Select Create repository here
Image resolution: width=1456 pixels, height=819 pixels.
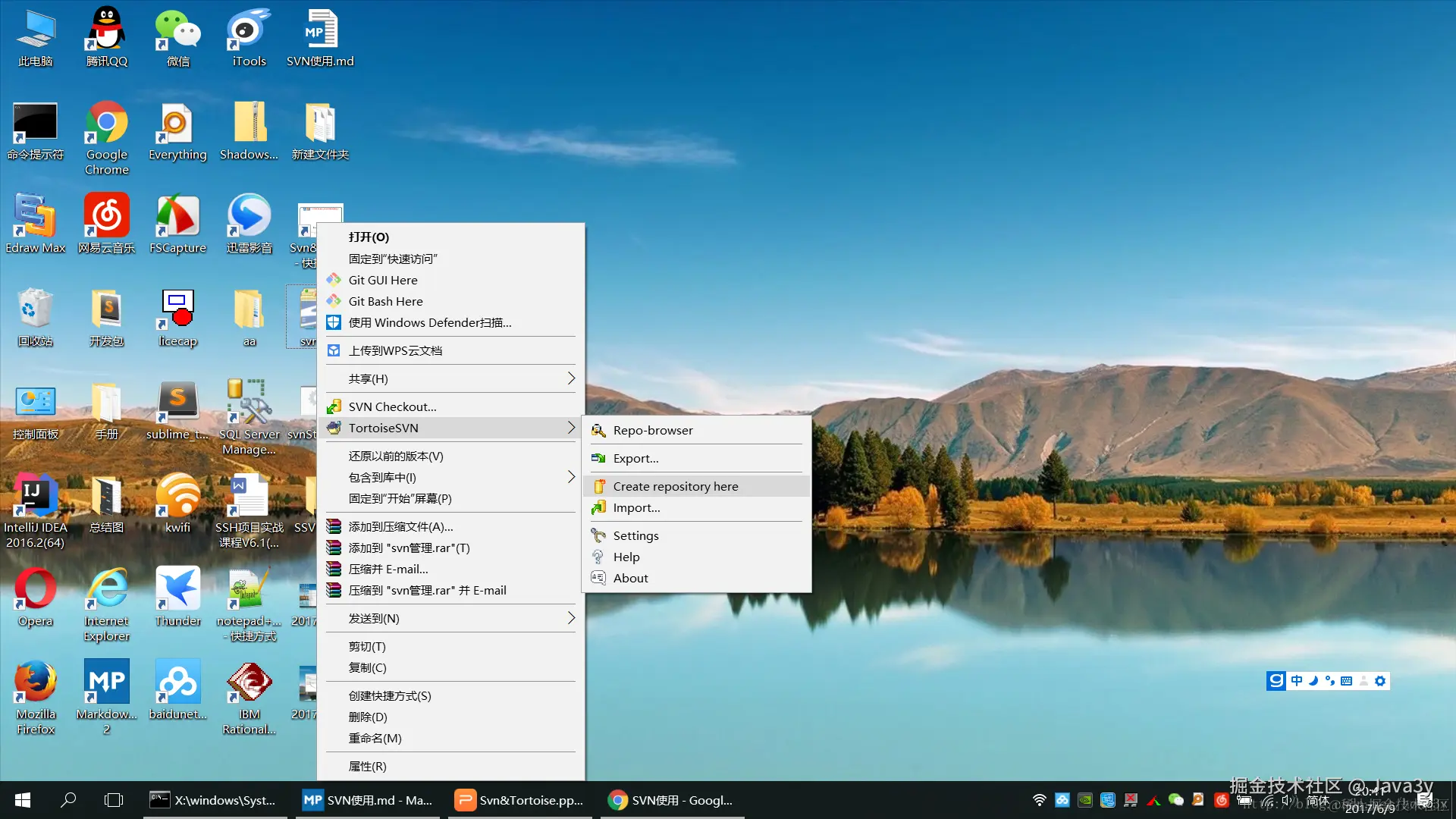point(675,486)
